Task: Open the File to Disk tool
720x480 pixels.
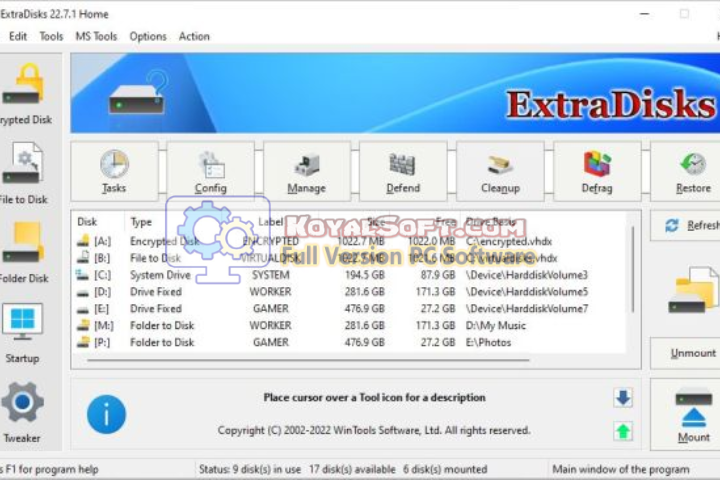Action: click(23, 173)
